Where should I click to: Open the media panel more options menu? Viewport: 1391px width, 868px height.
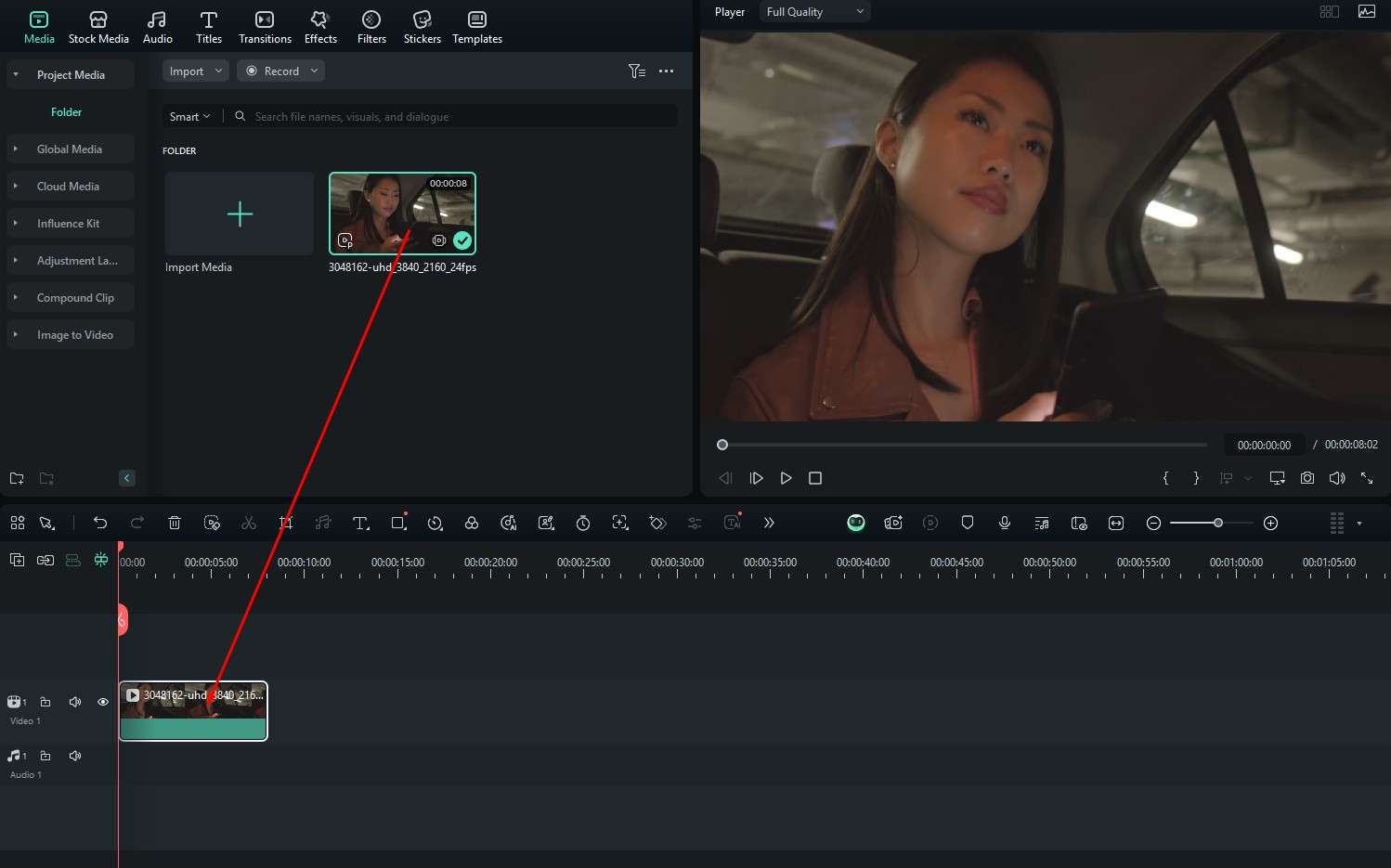(666, 71)
